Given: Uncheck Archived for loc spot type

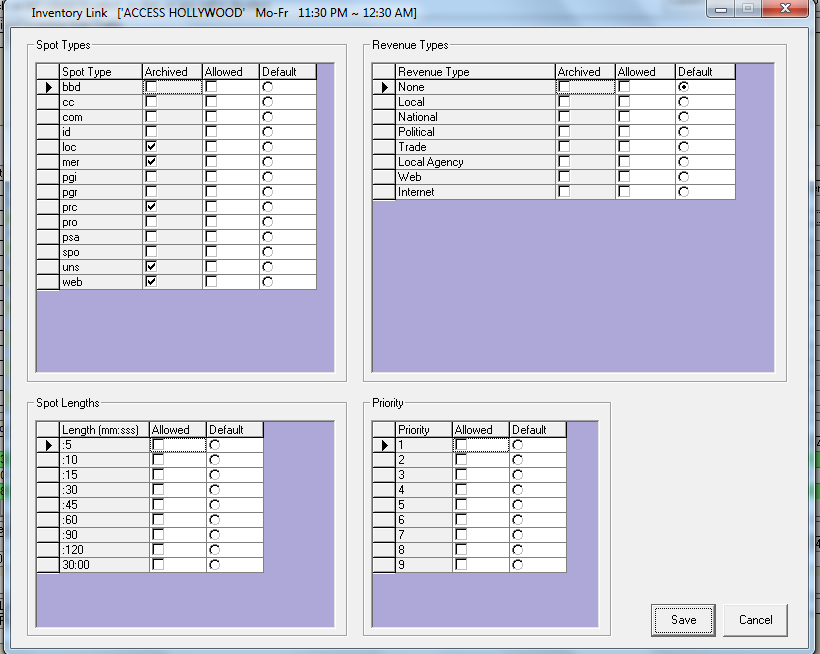Looking at the screenshot, I should [x=151, y=147].
